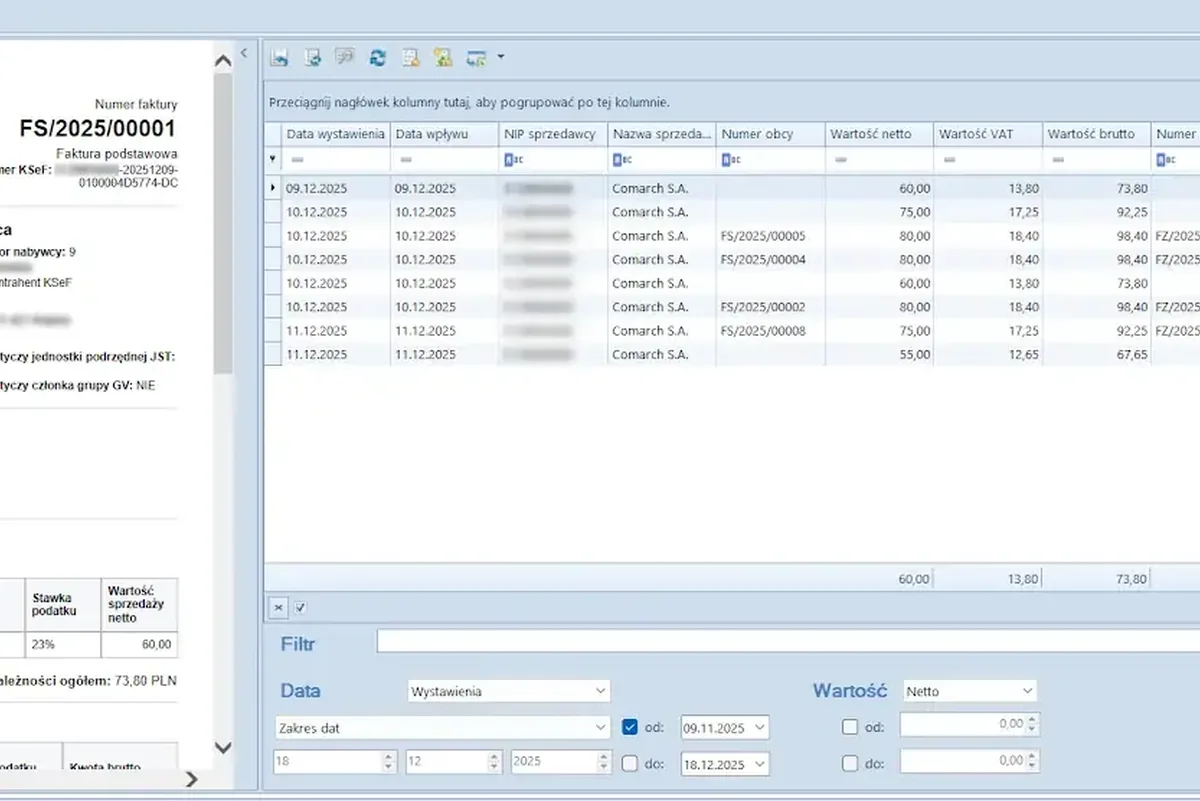The height and width of the screenshot is (801, 1200).
Task: Refresh the invoice list with the blue arrows icon
Action: 377,58
